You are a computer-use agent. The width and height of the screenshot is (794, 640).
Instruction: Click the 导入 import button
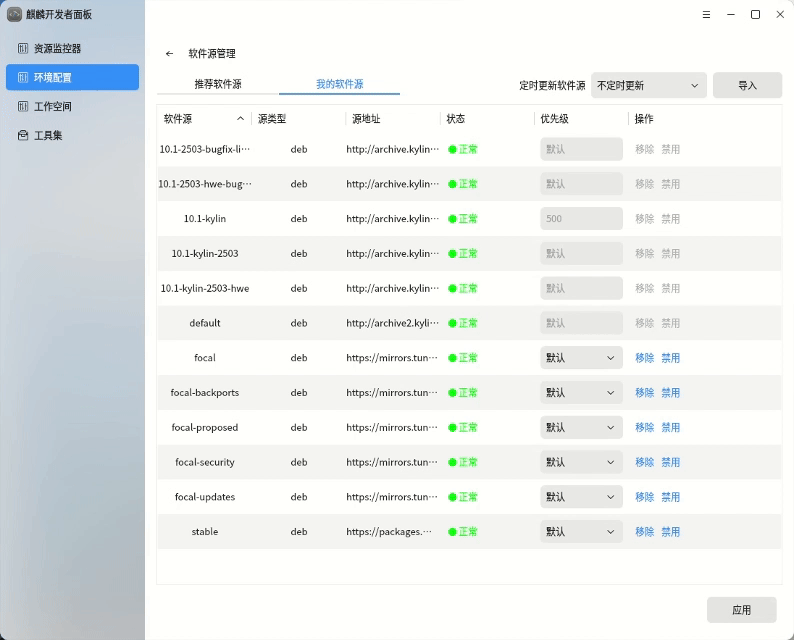[747, 86]
